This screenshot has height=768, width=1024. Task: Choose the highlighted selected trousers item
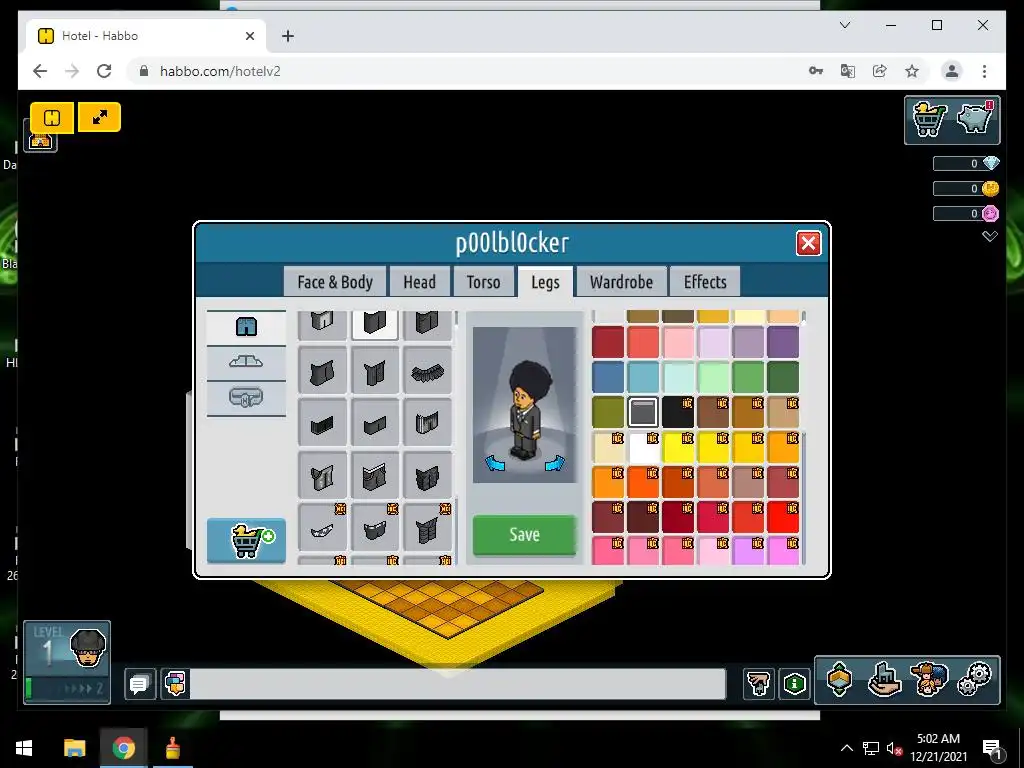pos(375,323)
